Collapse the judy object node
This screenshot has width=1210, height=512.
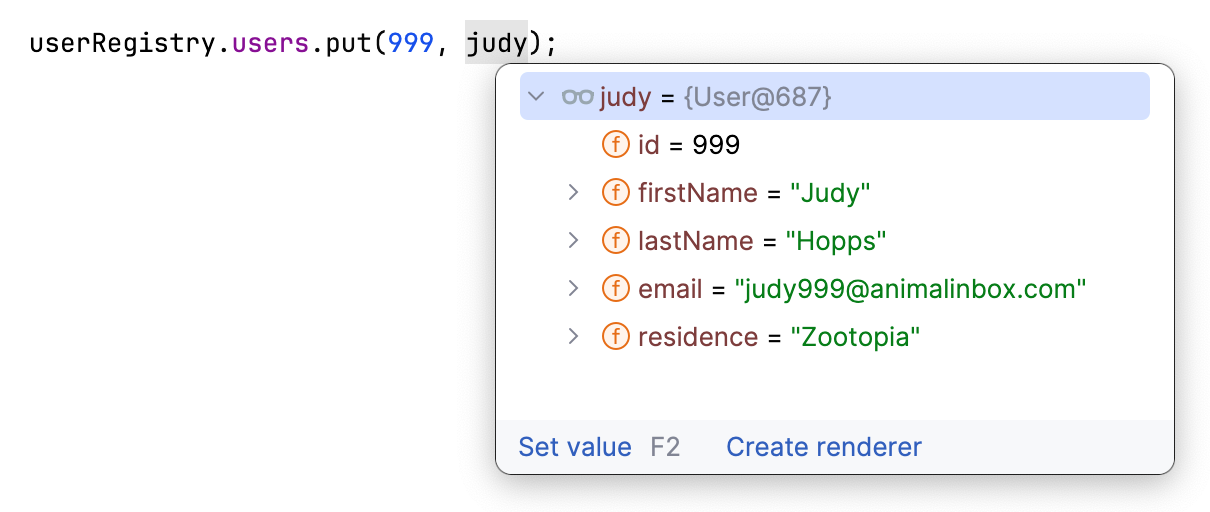point(537,97)
